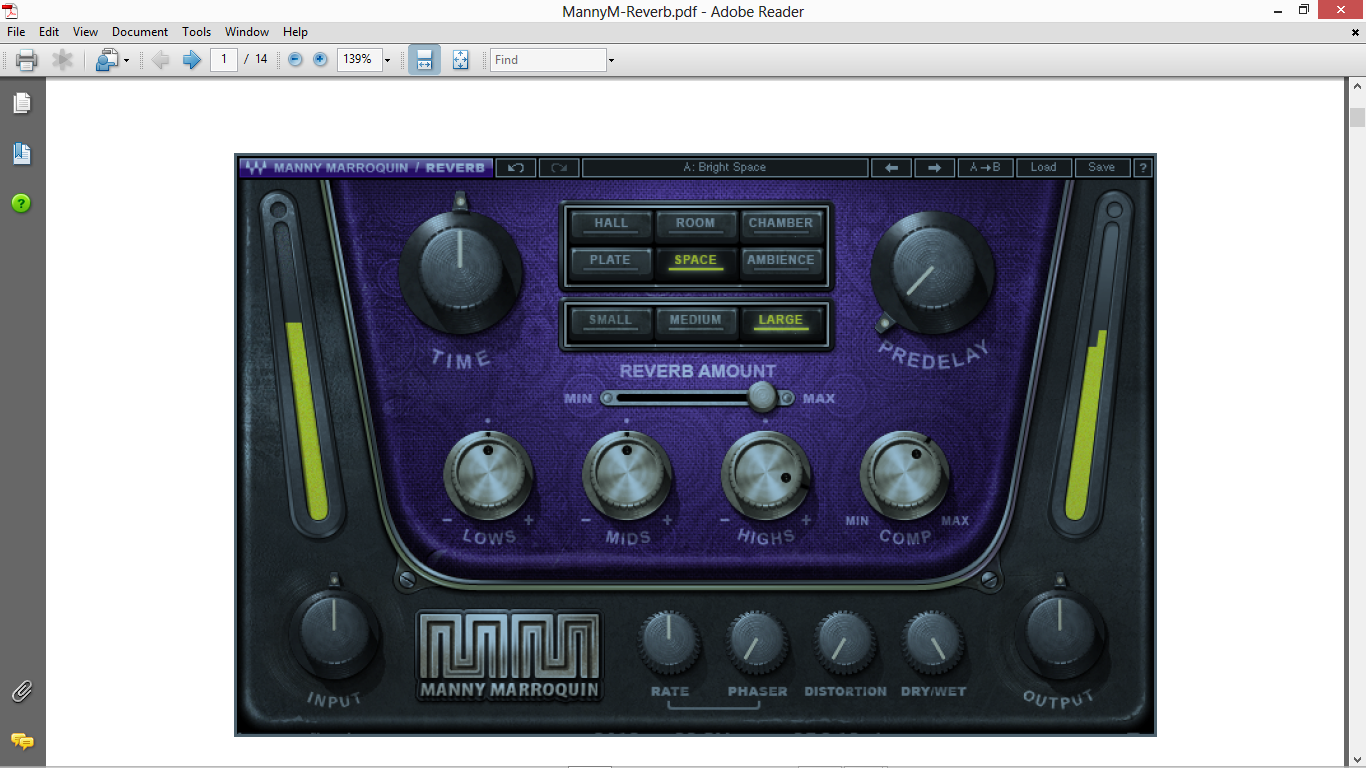Click the Adobe PDF icon in title bar

point(12,11)
